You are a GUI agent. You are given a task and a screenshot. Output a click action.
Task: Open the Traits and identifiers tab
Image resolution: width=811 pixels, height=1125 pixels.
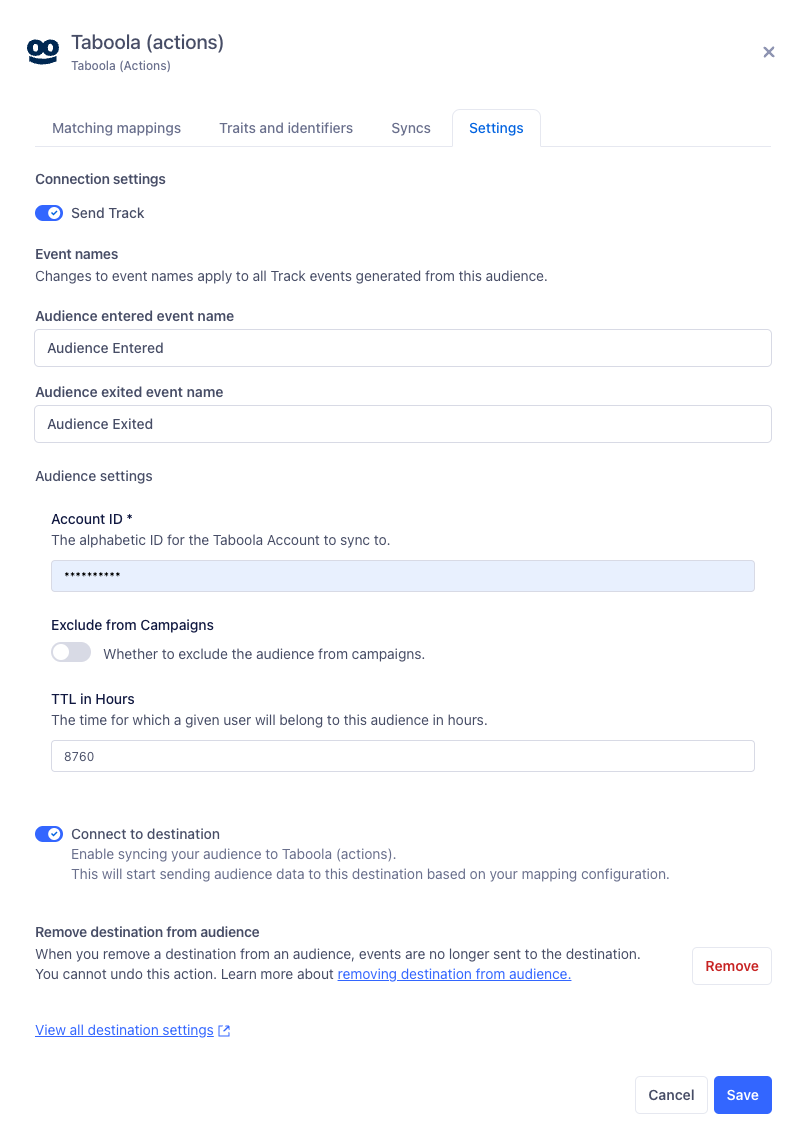point(286,128)
